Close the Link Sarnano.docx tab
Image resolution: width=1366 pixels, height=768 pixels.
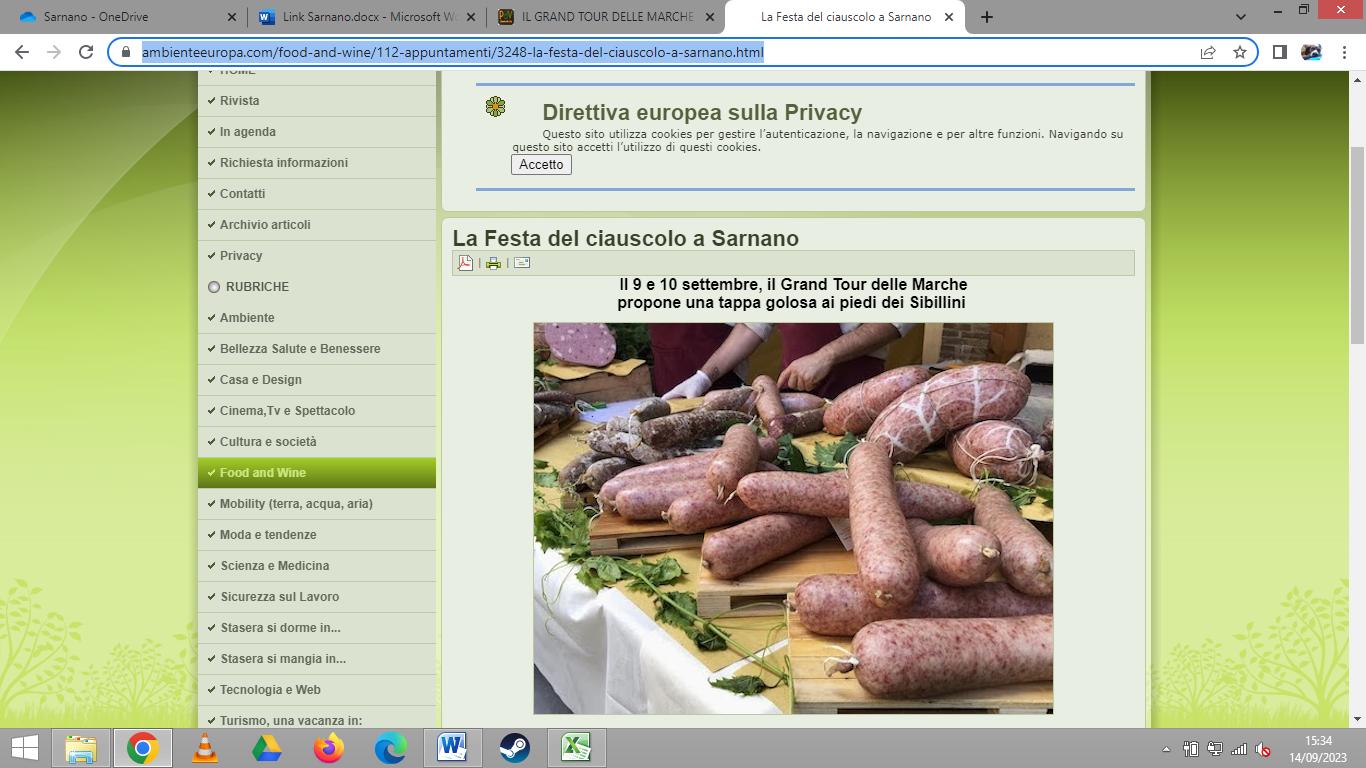click(x=471, y=17)
